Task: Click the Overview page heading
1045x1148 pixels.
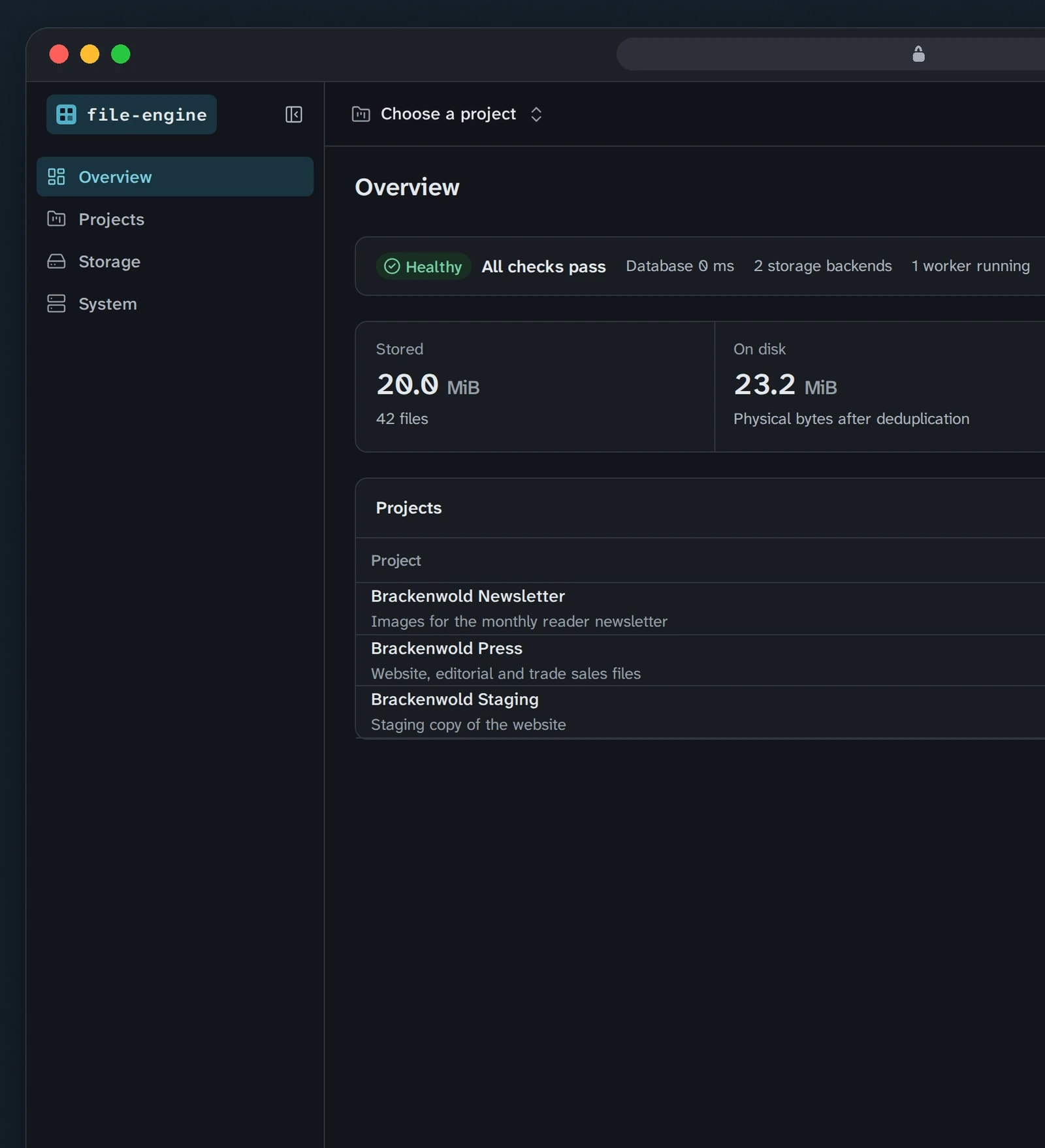Action: [407, 187]
